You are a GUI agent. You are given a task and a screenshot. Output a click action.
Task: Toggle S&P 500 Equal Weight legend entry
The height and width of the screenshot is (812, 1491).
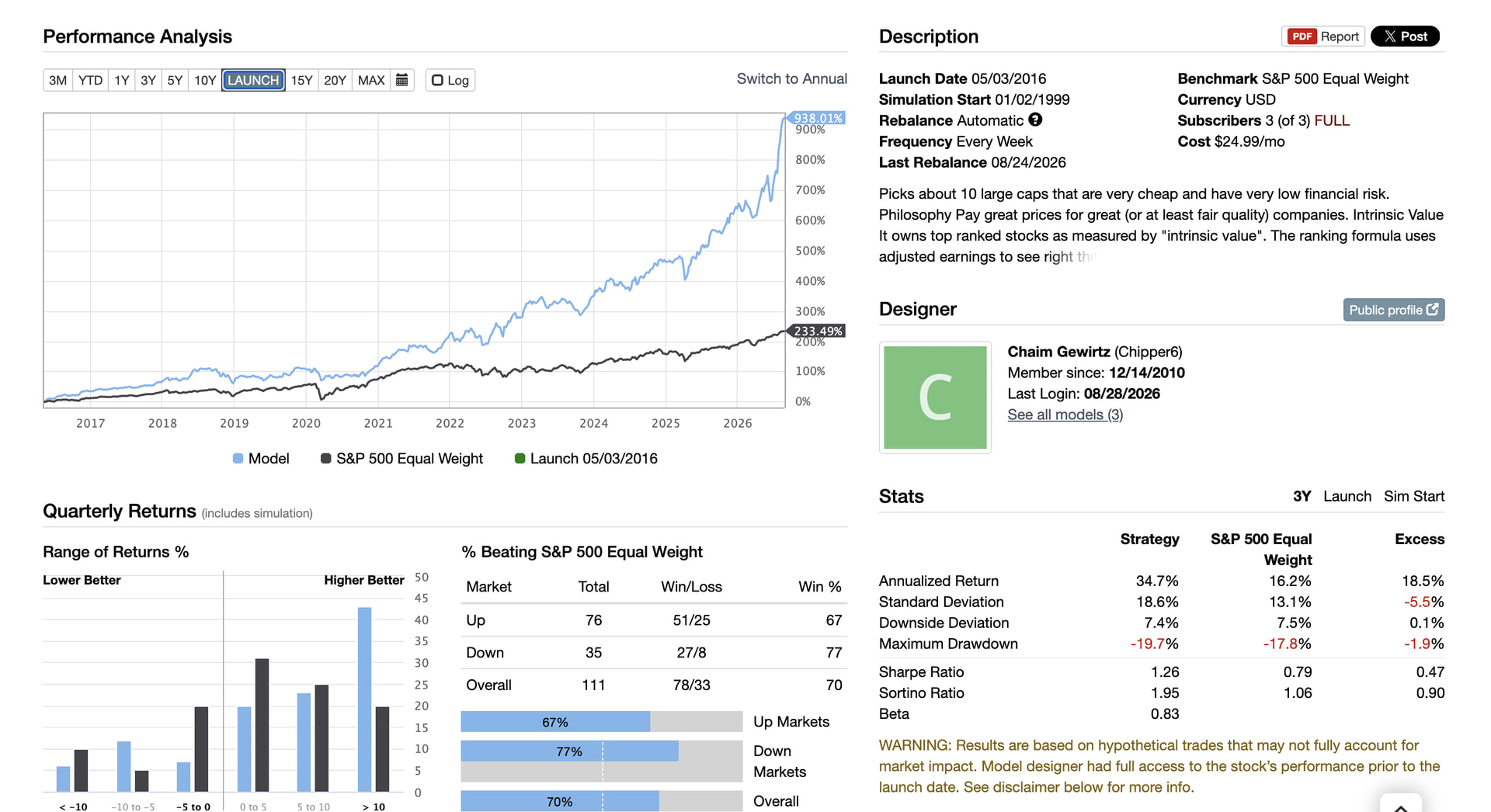(x=402, y=459)
